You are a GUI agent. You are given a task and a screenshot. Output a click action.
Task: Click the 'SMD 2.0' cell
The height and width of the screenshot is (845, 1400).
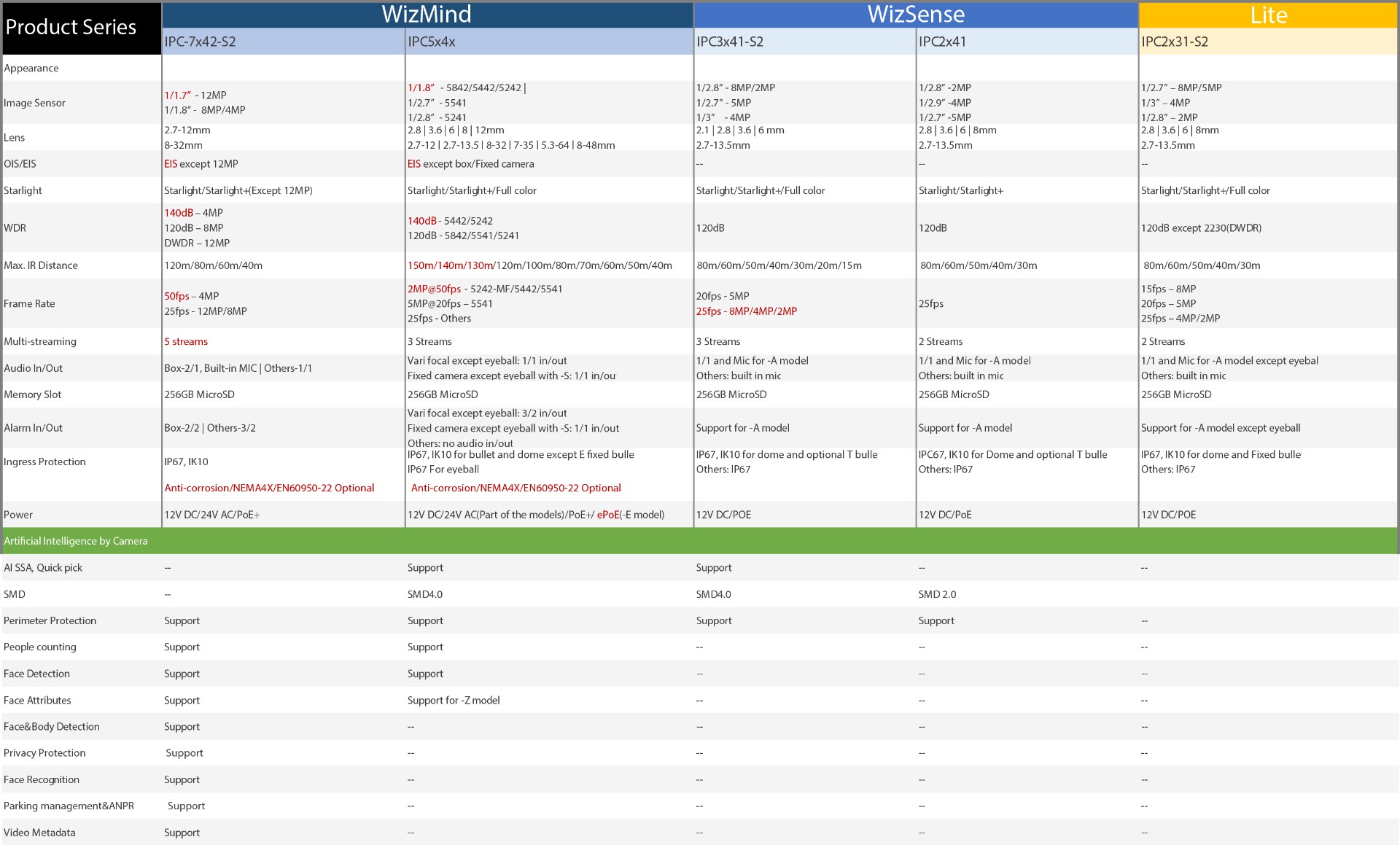tap(938, 594)
